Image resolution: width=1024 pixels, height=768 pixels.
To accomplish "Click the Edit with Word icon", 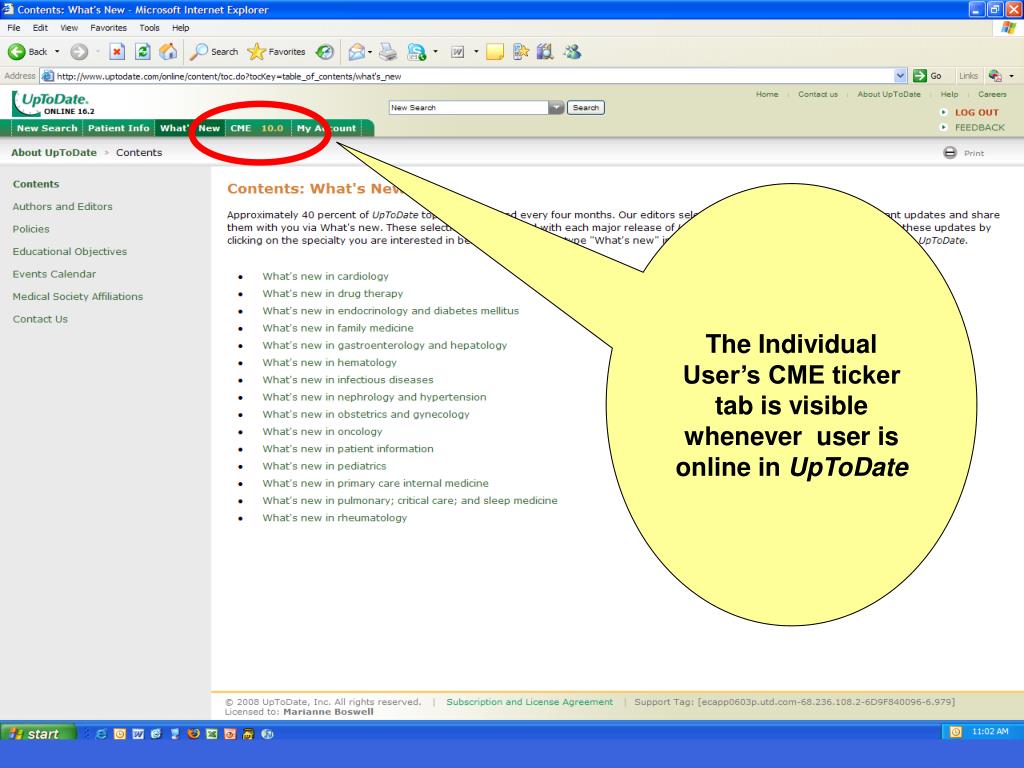I will click(x=458, y=52).
